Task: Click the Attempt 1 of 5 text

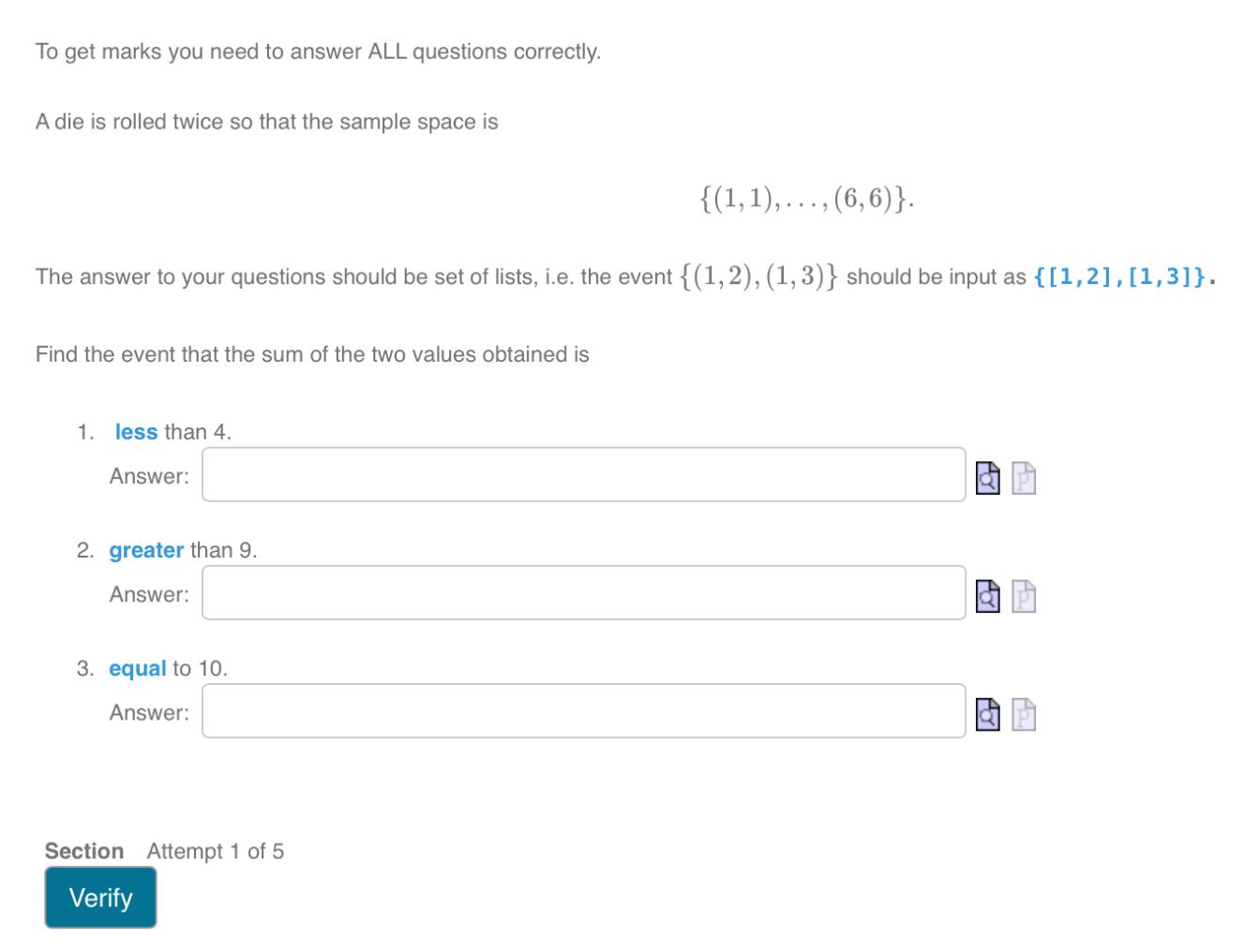Action: click(216, 851)
